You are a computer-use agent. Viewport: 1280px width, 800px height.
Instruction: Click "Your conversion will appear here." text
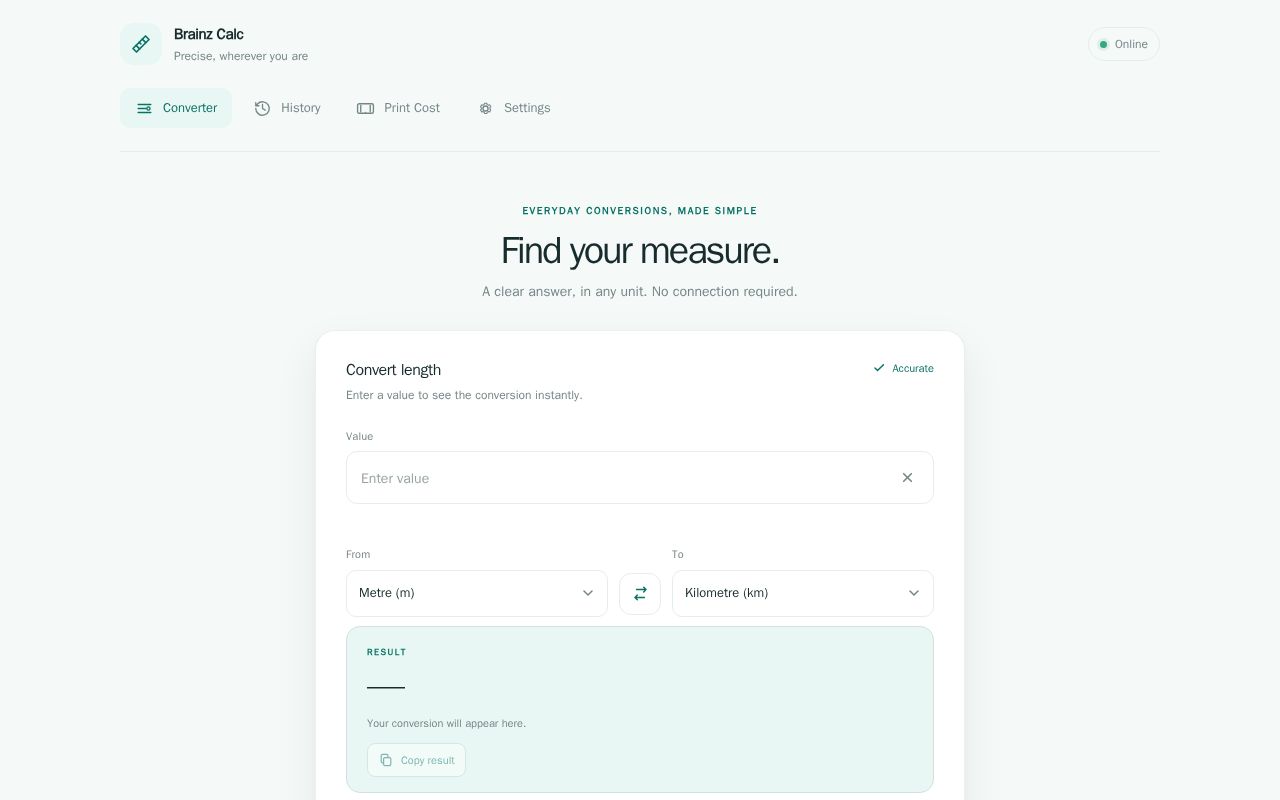[x=446, y=723]
